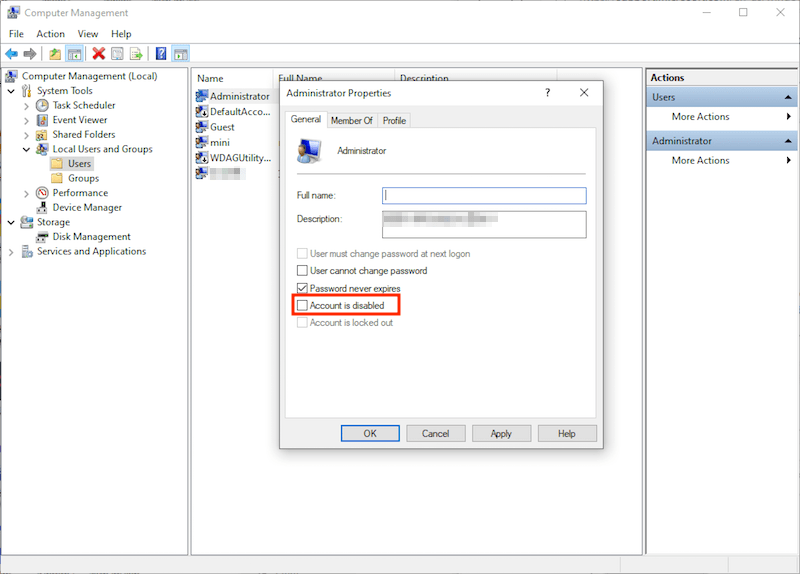The image size is (800, 574).
Task: Open the Action menu
Action: (51, 34)
